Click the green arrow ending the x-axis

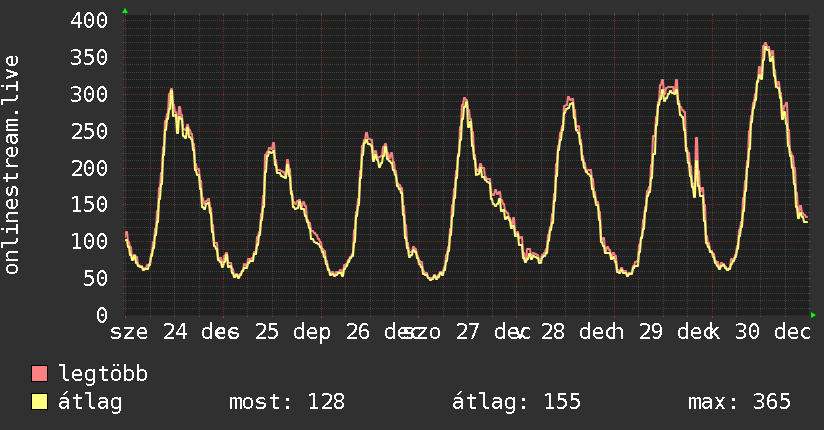click(813, 315)
